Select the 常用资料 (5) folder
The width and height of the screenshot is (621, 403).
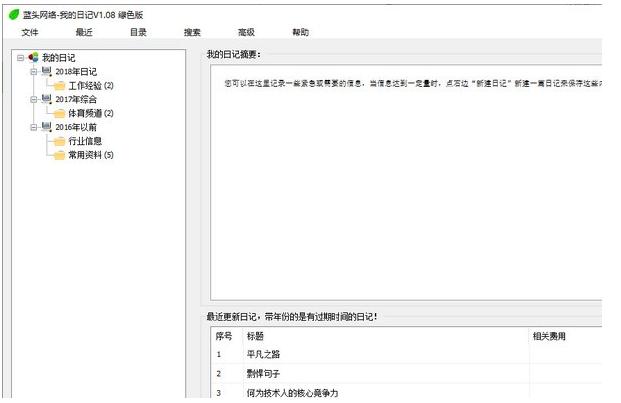(x=91, y=155)
